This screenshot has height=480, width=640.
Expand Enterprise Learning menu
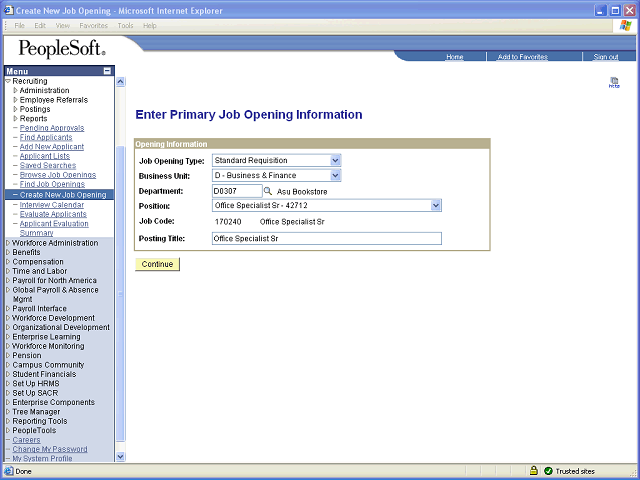(8, 337)
